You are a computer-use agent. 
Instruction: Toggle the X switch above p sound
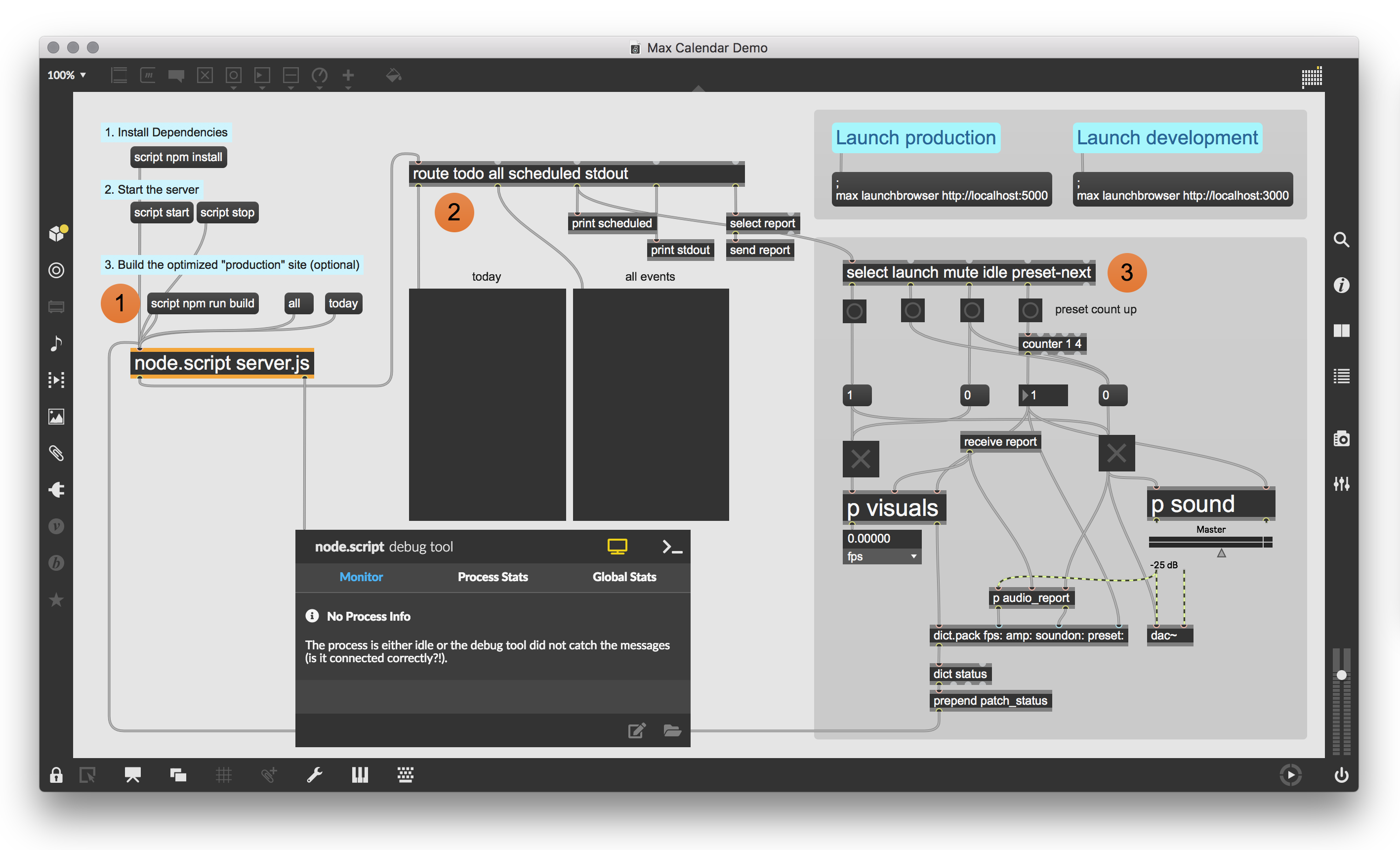(x=1116, y=453)
